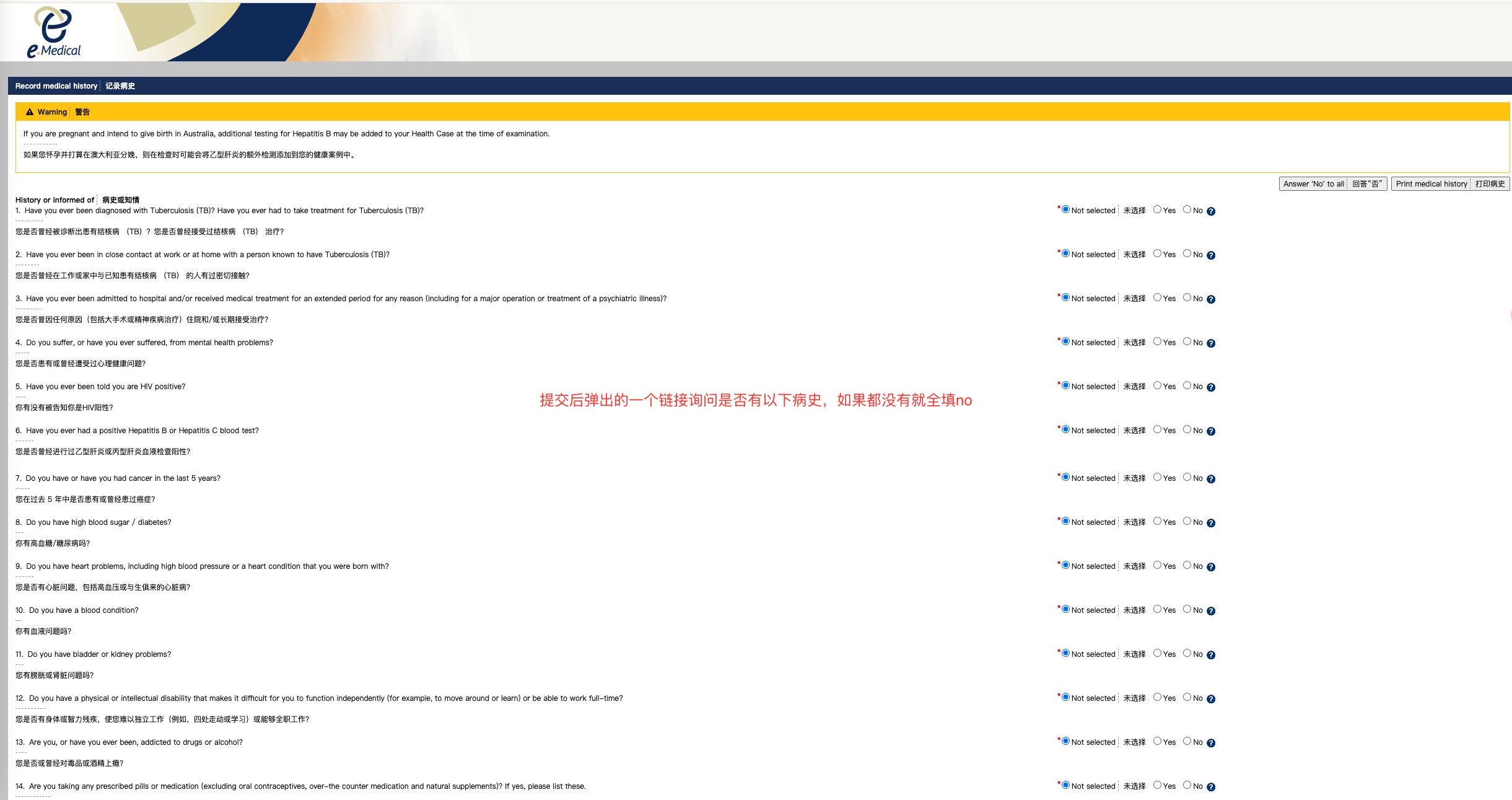
Task: Open help icon for Tuberculosis diagnosis question
Action: (1211, 211)
